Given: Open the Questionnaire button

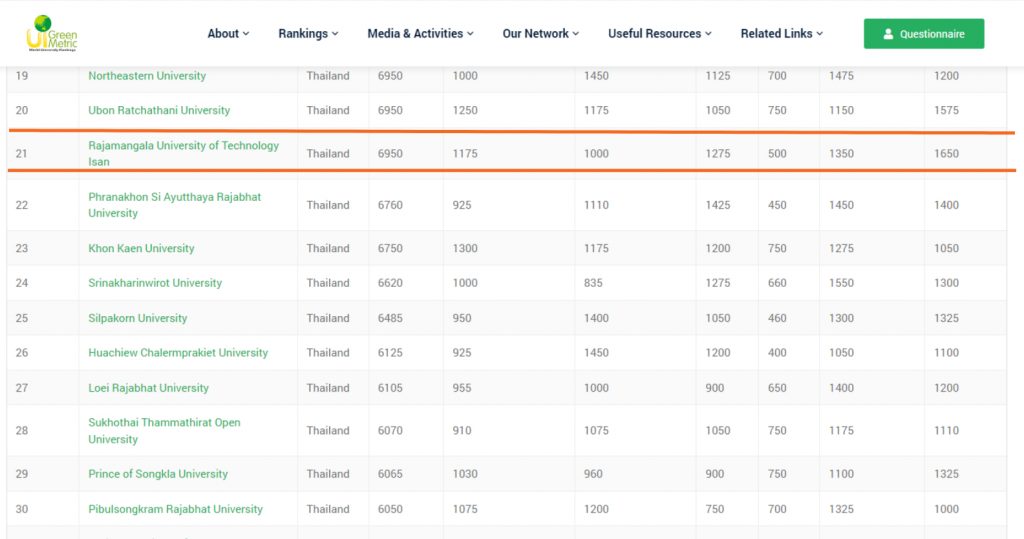Looking at the screenshot, I should pyautogui.click(x=923, y=34).
